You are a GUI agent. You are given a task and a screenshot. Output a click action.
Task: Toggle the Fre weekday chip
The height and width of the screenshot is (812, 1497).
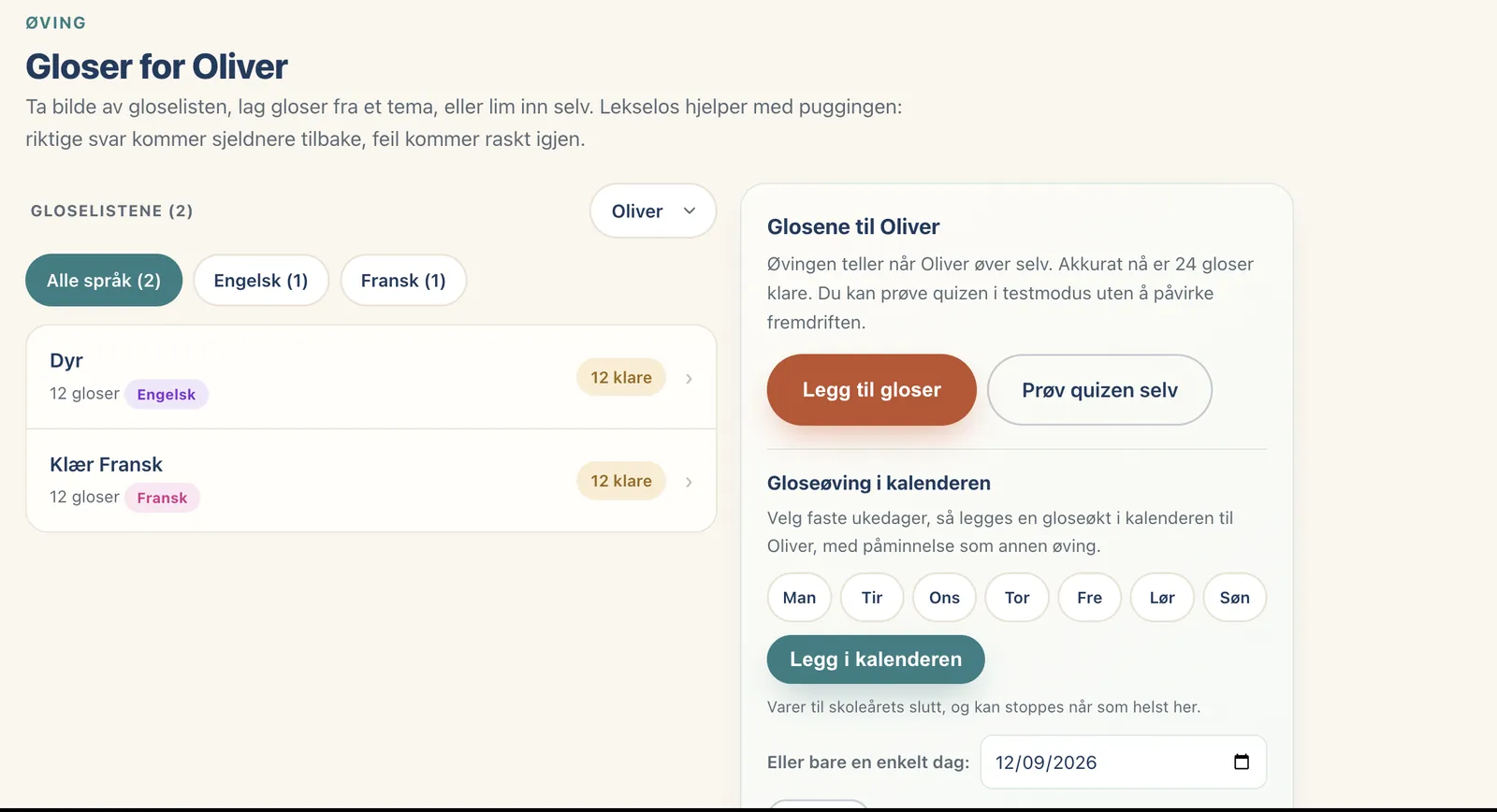[x=1089, y=598]
